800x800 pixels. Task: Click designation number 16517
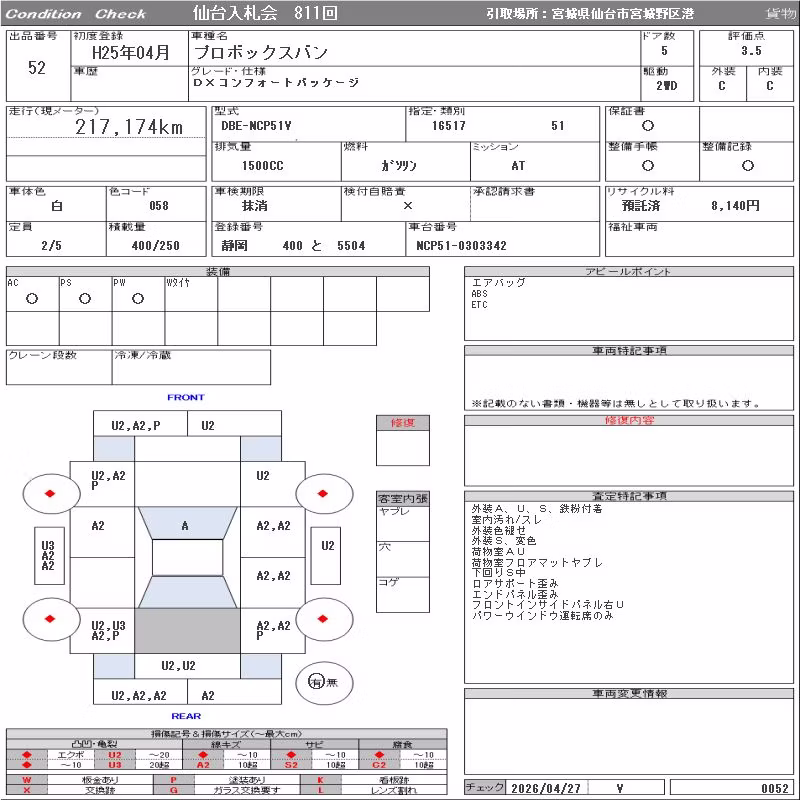coord(448,126)
